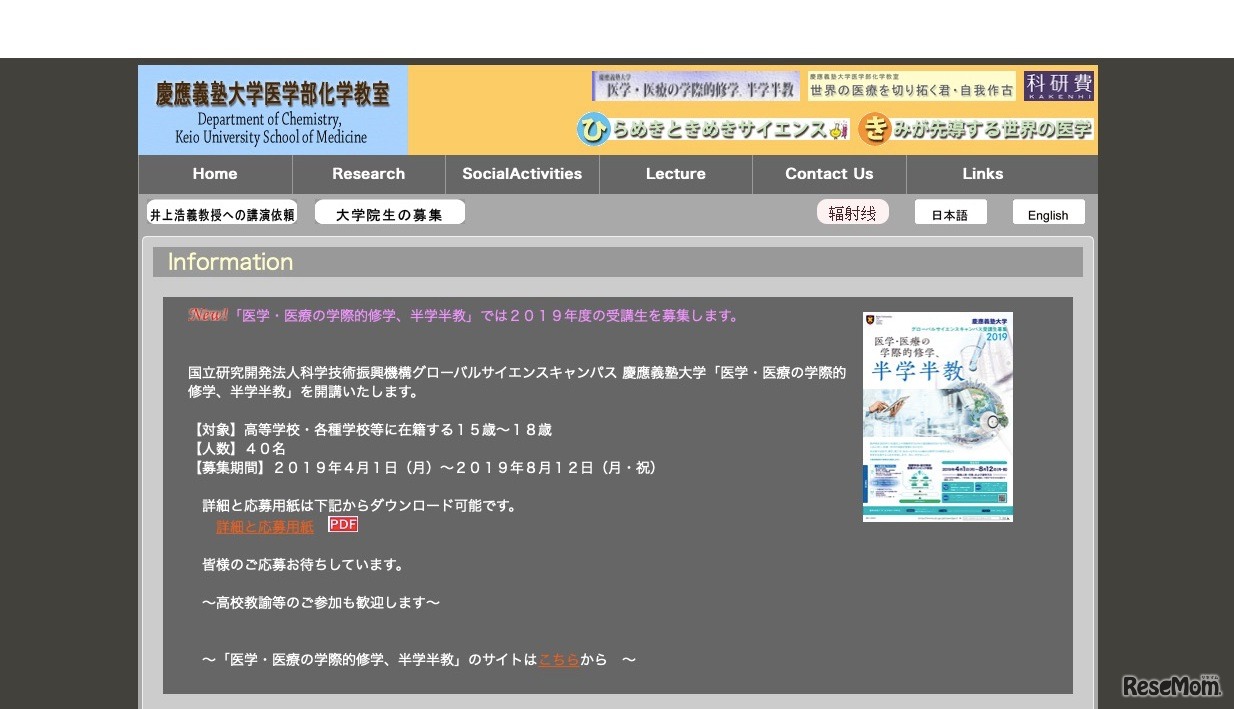The height and width of the screenshot is (709, 1234).
Task: Click the Department of Chemistry header logo
Action: [271, 110]
